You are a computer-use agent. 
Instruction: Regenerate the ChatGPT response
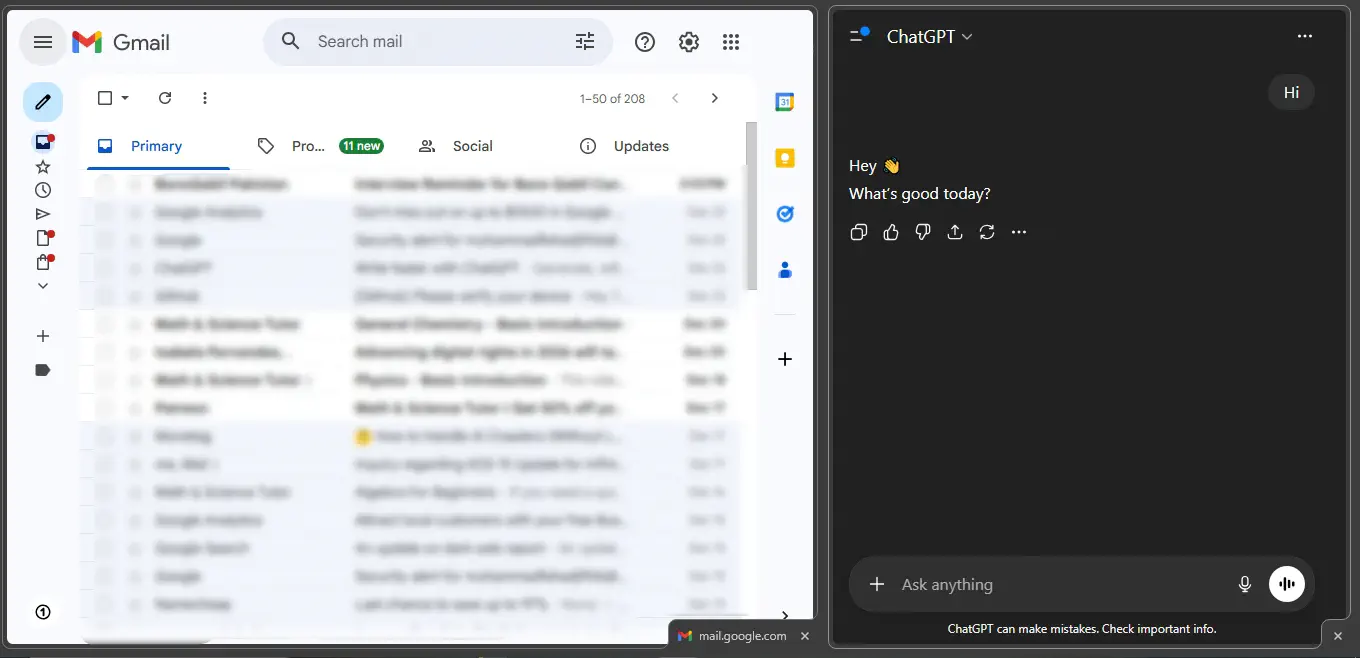[x=987, y=231]
